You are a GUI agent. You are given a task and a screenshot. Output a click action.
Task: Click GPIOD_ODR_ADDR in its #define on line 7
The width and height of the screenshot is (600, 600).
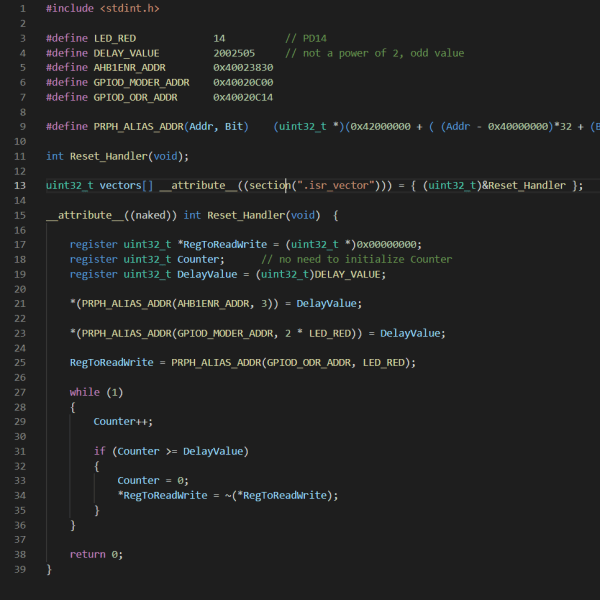point(135,98)
